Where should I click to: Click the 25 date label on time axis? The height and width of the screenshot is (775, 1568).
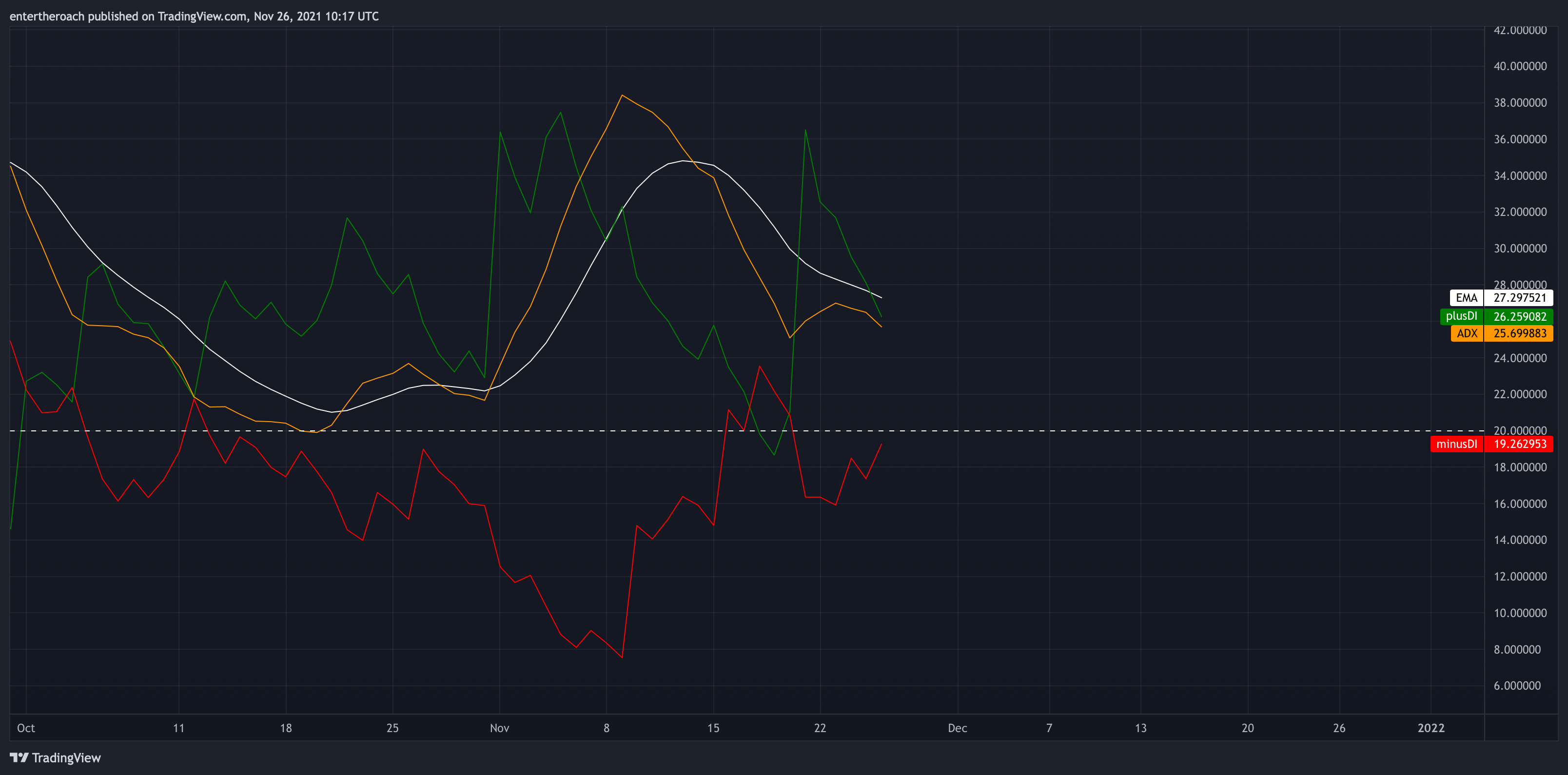tap(392, 728)
